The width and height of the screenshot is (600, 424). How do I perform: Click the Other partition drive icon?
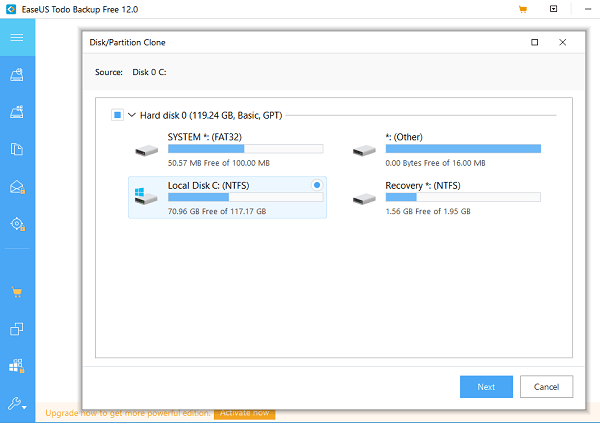(364, 150)
